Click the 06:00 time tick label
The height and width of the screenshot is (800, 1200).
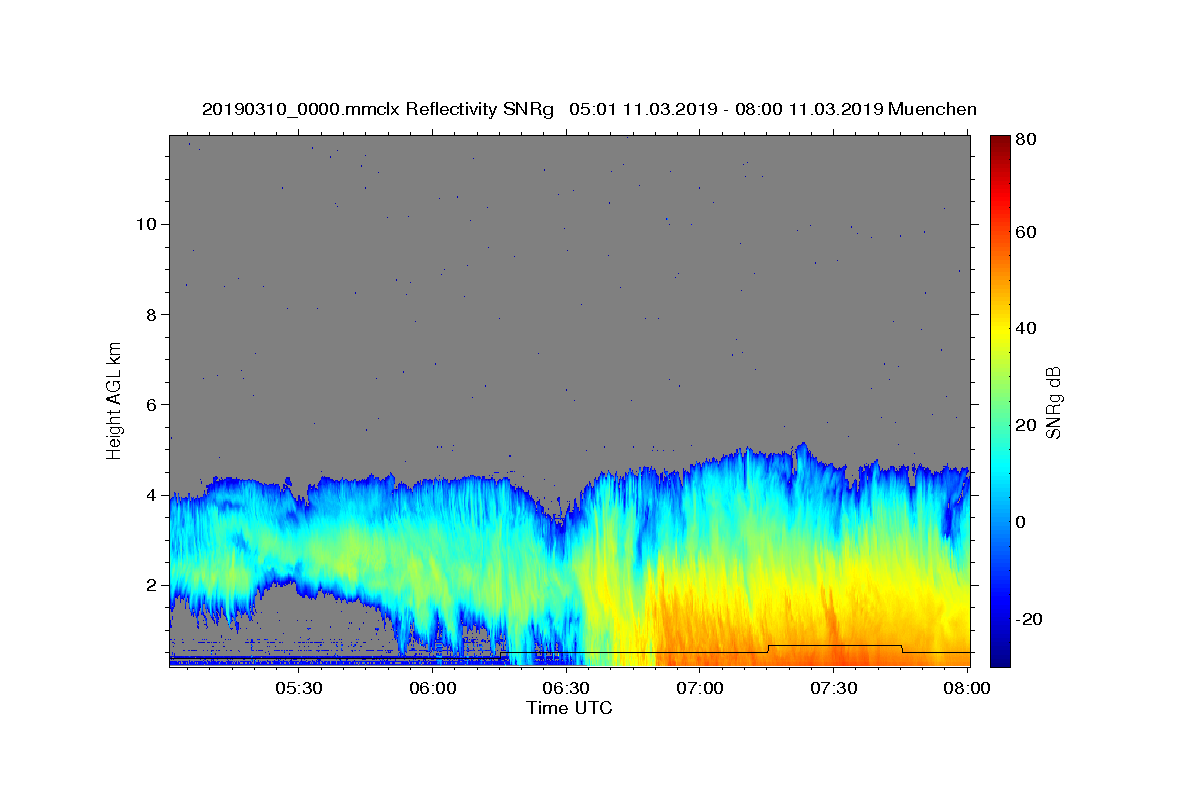click(433, 688)
